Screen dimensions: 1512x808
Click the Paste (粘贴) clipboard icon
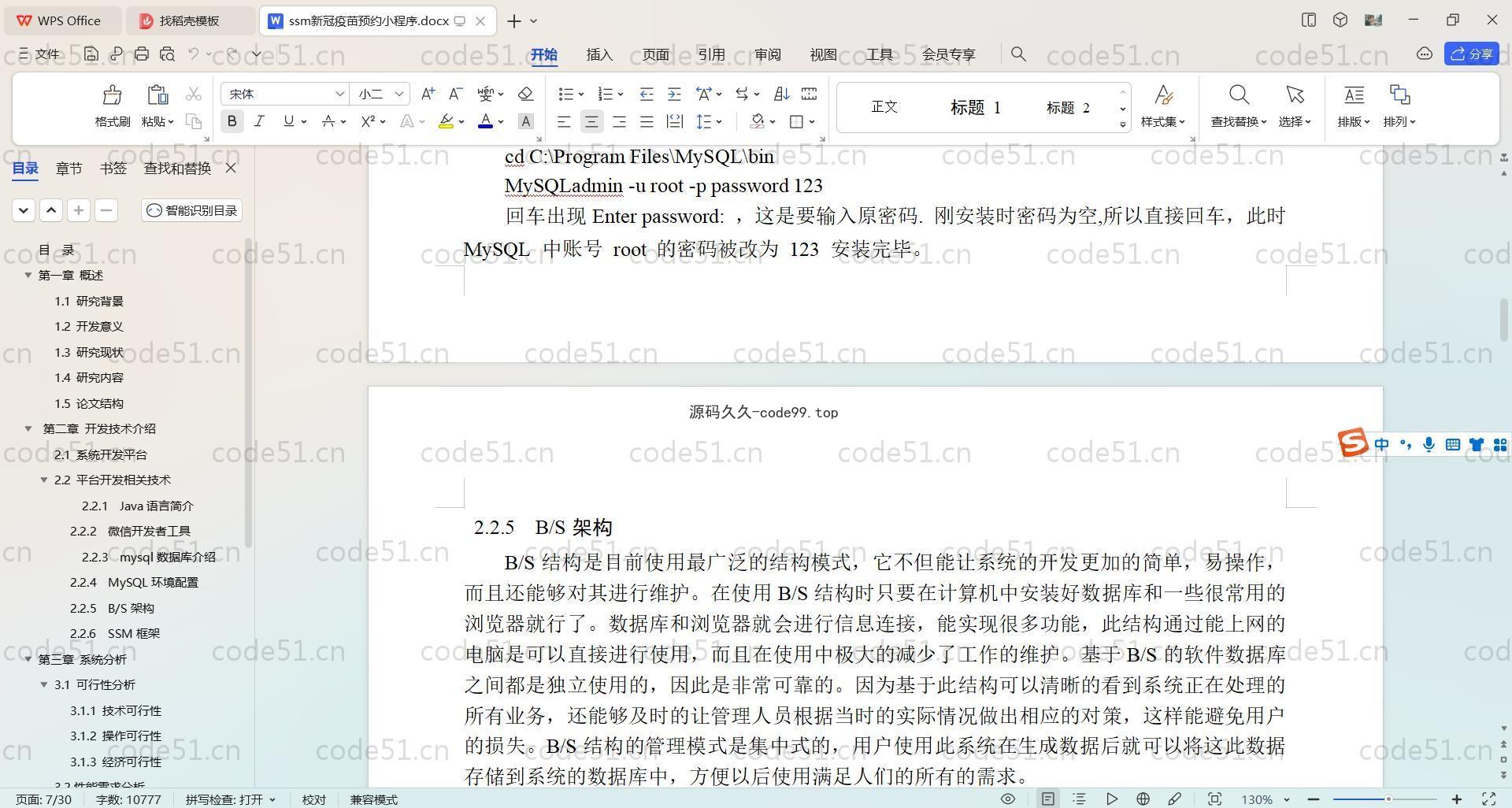157,95
